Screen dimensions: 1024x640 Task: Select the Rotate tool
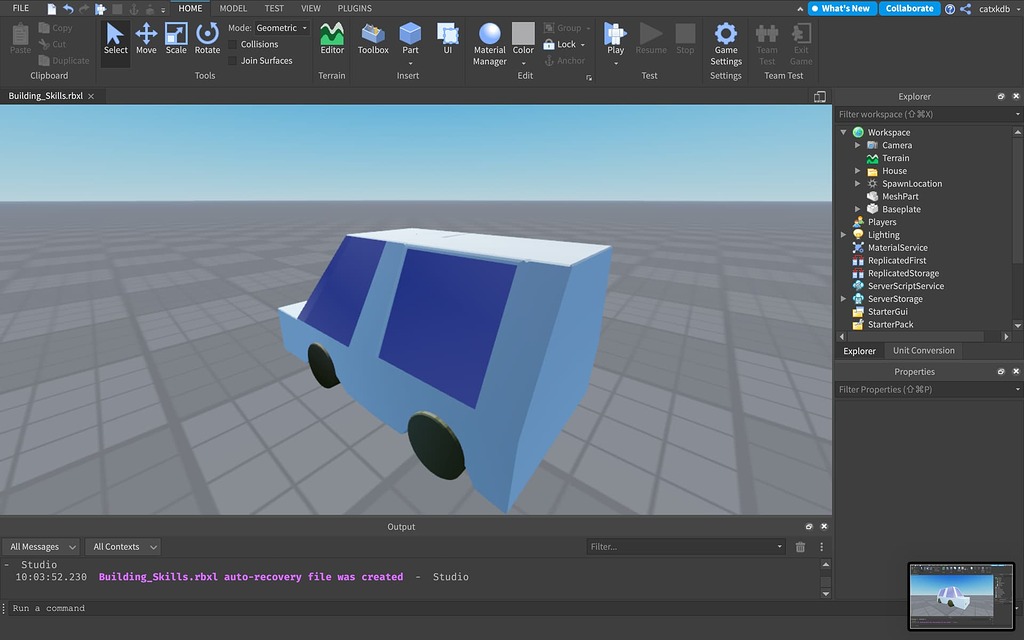[207, 42]
